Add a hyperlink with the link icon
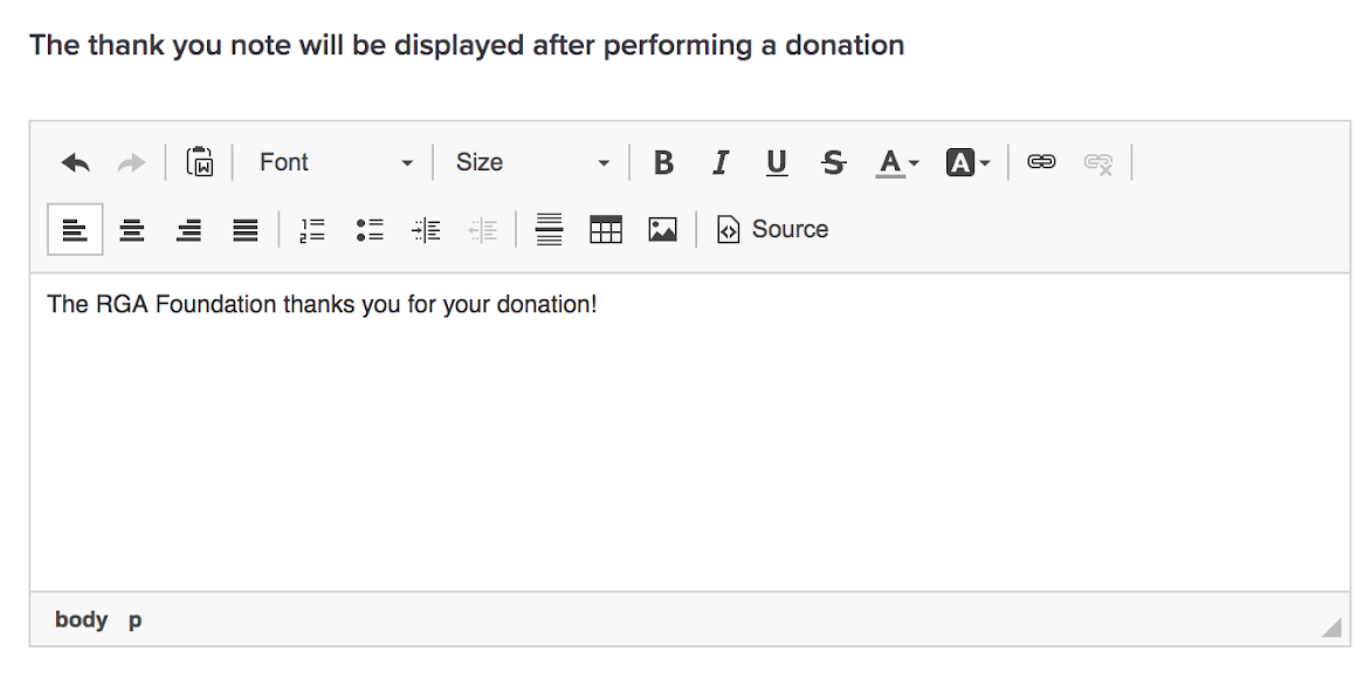The width and height of the screenshot is (1370, 678). click(x=1041, y=163)
